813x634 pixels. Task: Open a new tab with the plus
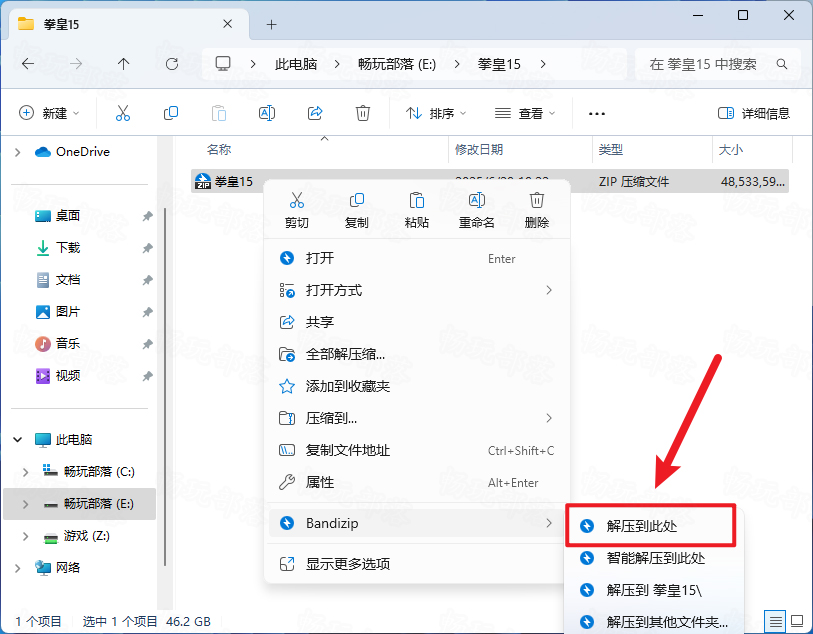click(271, 24)
